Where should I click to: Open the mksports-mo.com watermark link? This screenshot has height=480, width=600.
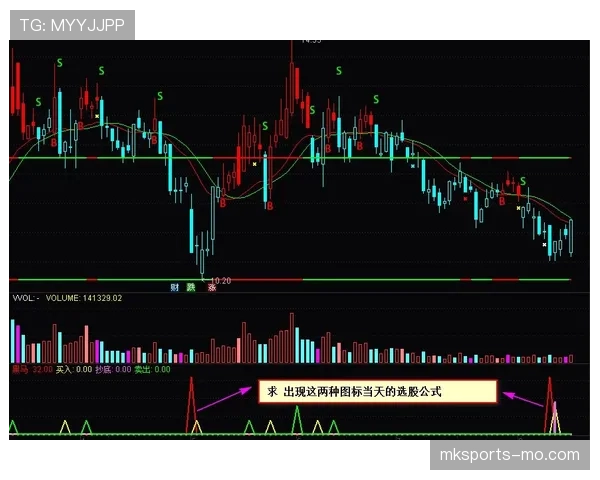509,455
